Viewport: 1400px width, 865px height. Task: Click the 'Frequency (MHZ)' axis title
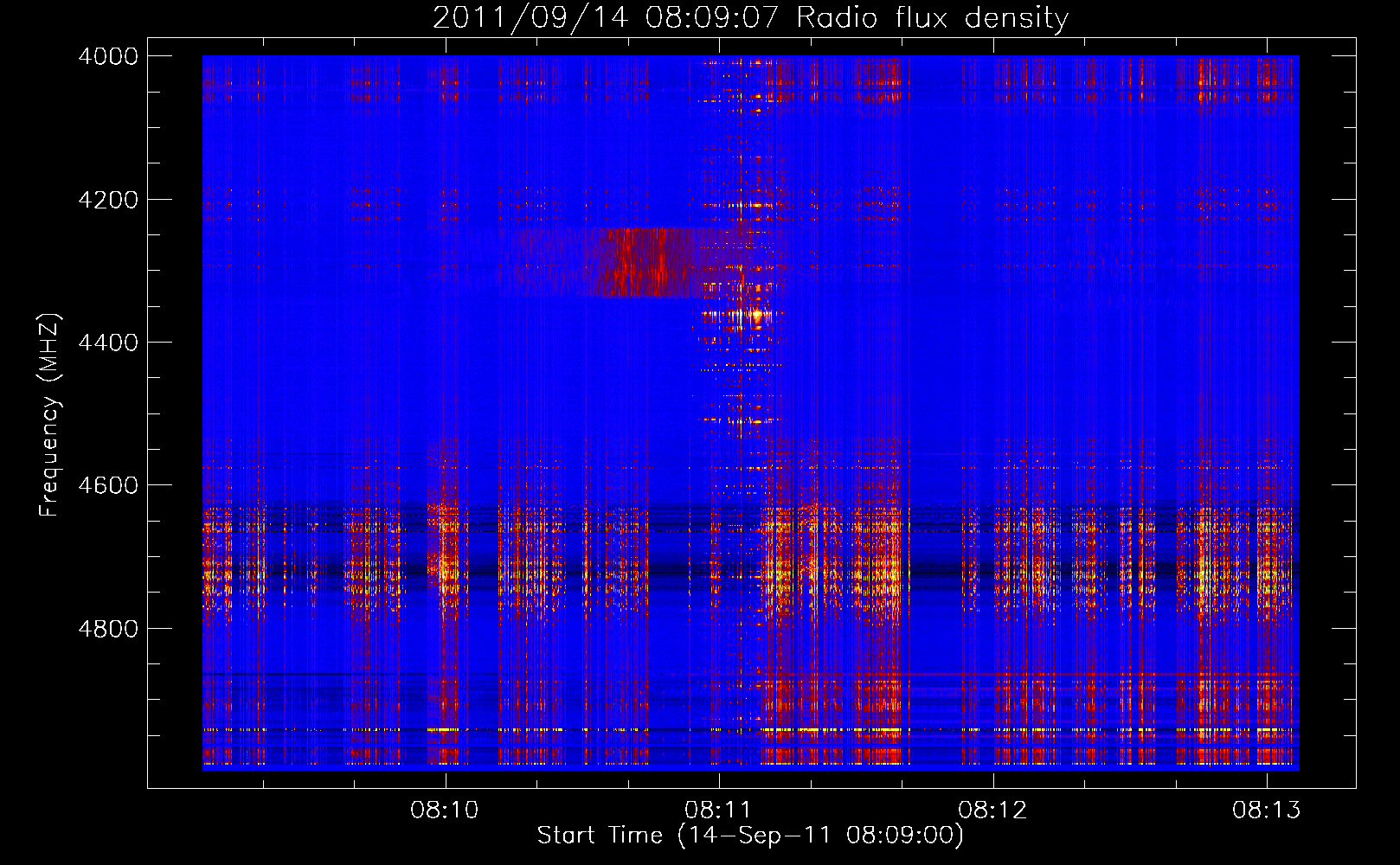point(50,415)
